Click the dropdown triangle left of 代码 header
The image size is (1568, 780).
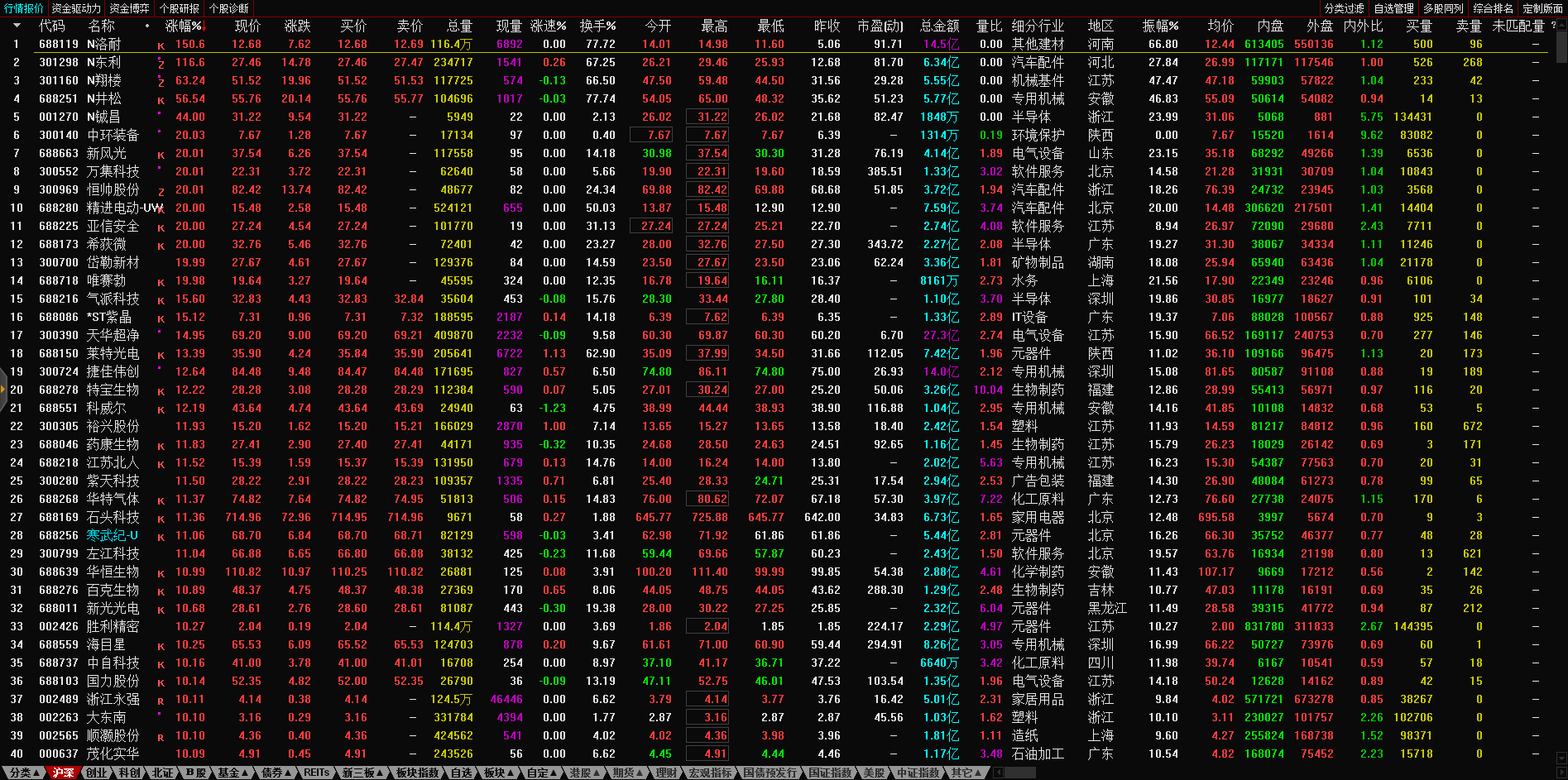[17, 26]
